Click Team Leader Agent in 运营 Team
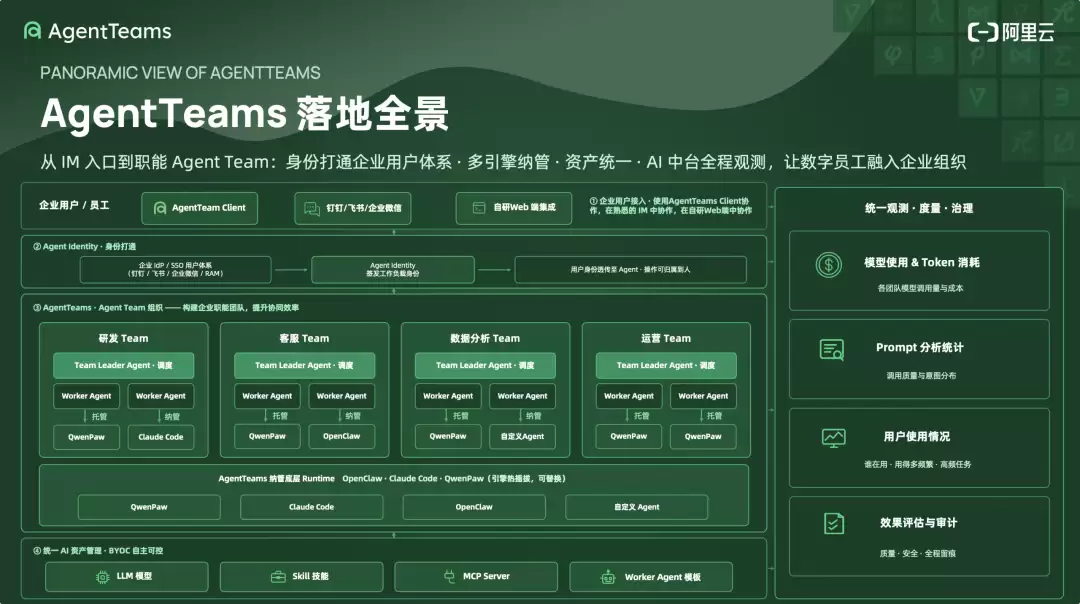The height and width of the screenshot is (604, 1080). (666, 366)
